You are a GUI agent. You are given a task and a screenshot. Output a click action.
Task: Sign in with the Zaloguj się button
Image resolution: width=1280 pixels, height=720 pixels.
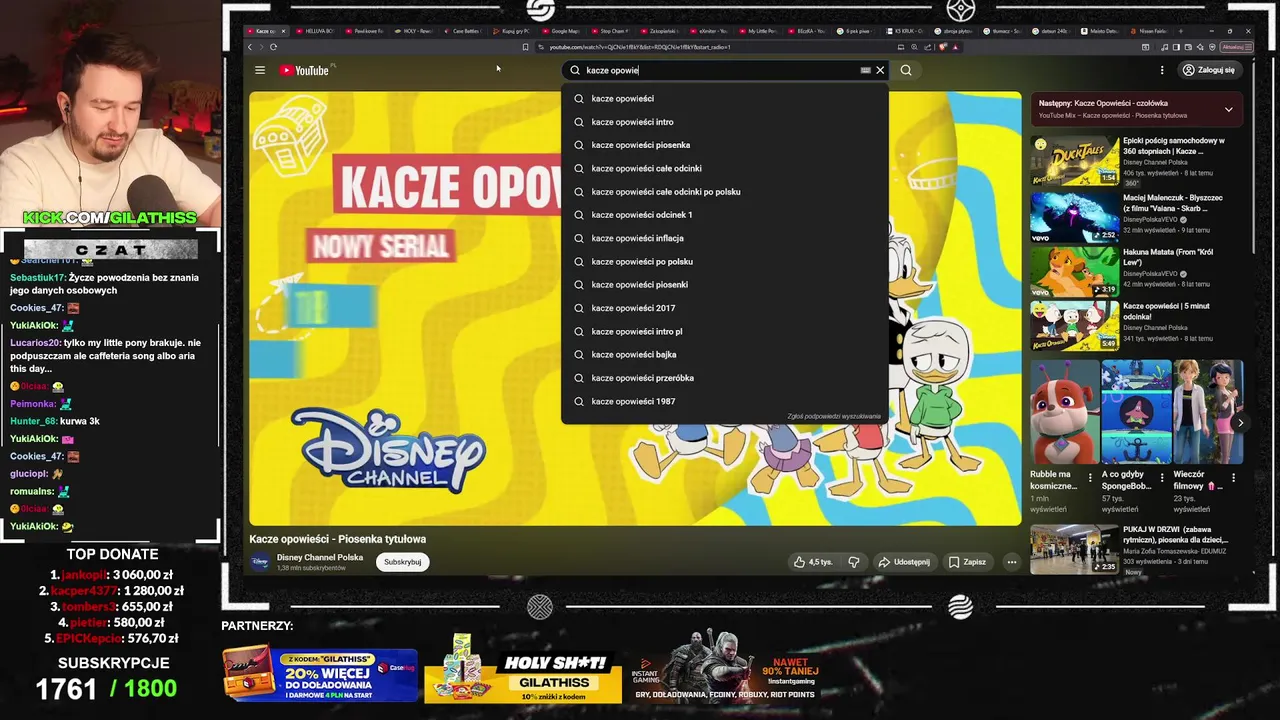pos(1209,70)
